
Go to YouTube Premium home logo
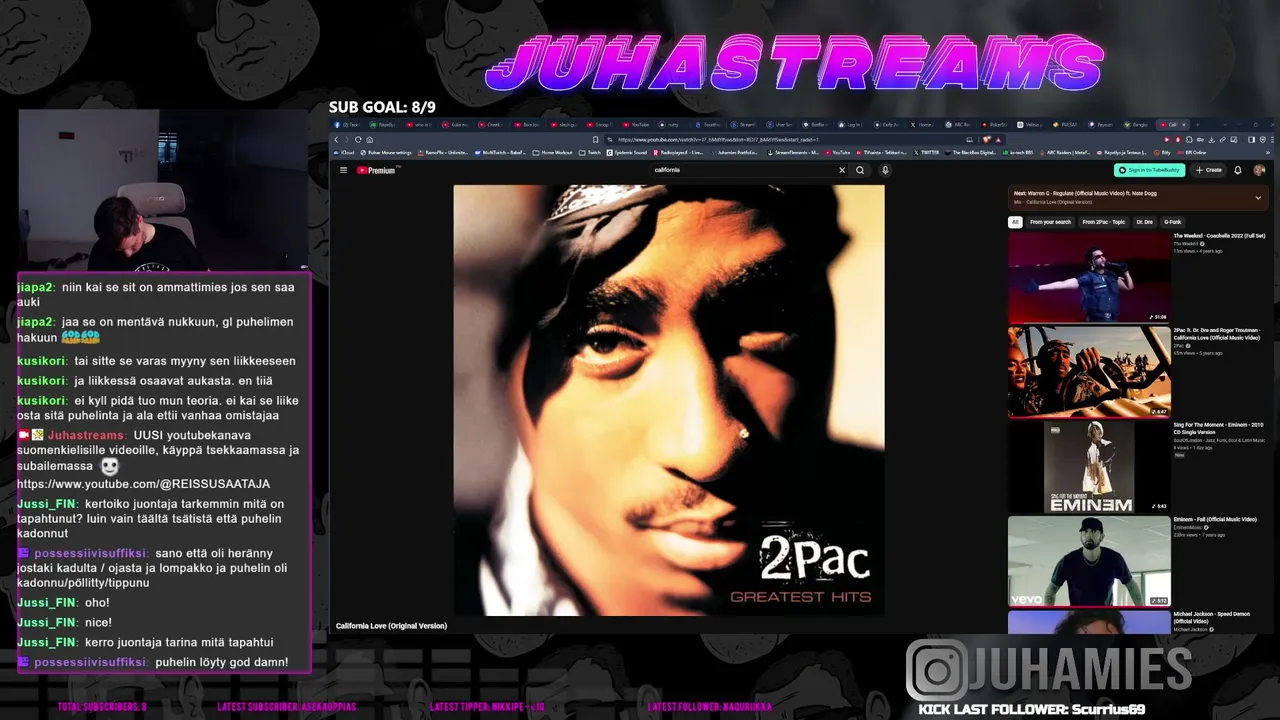(x=378, y=170)
